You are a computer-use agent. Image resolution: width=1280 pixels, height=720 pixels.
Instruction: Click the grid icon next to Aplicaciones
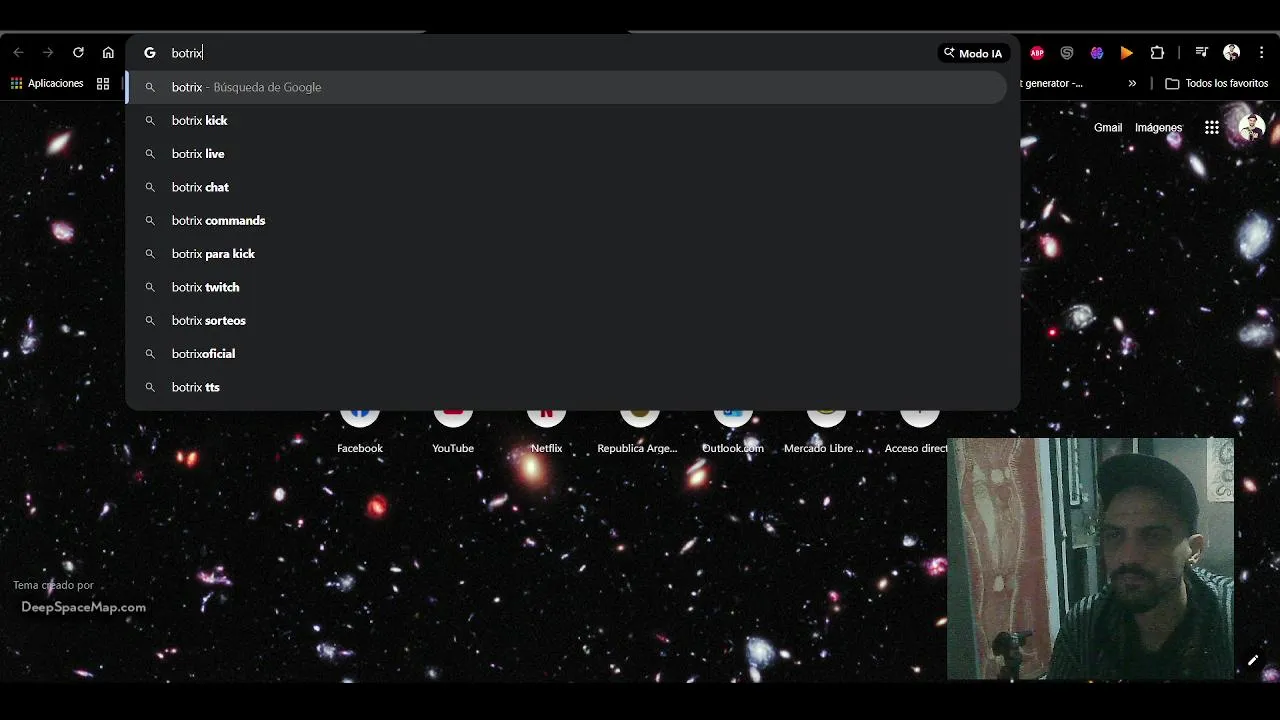pyautogui.click(x=103, y=83)
